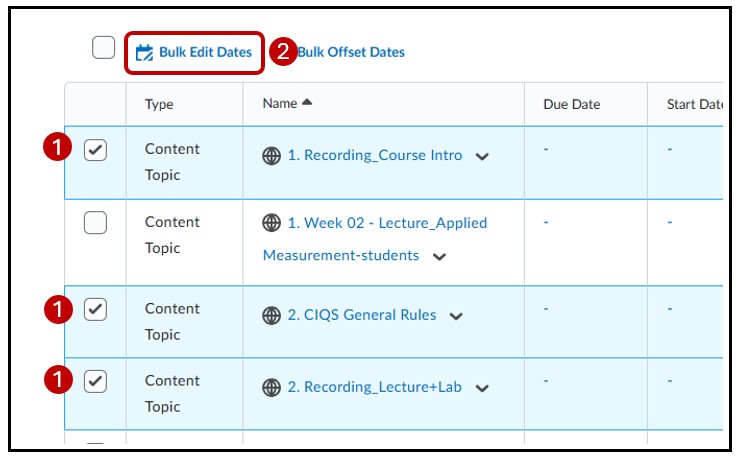Click the Bulk Offset Dates link
Screen dimensions: 739x457
351,52
